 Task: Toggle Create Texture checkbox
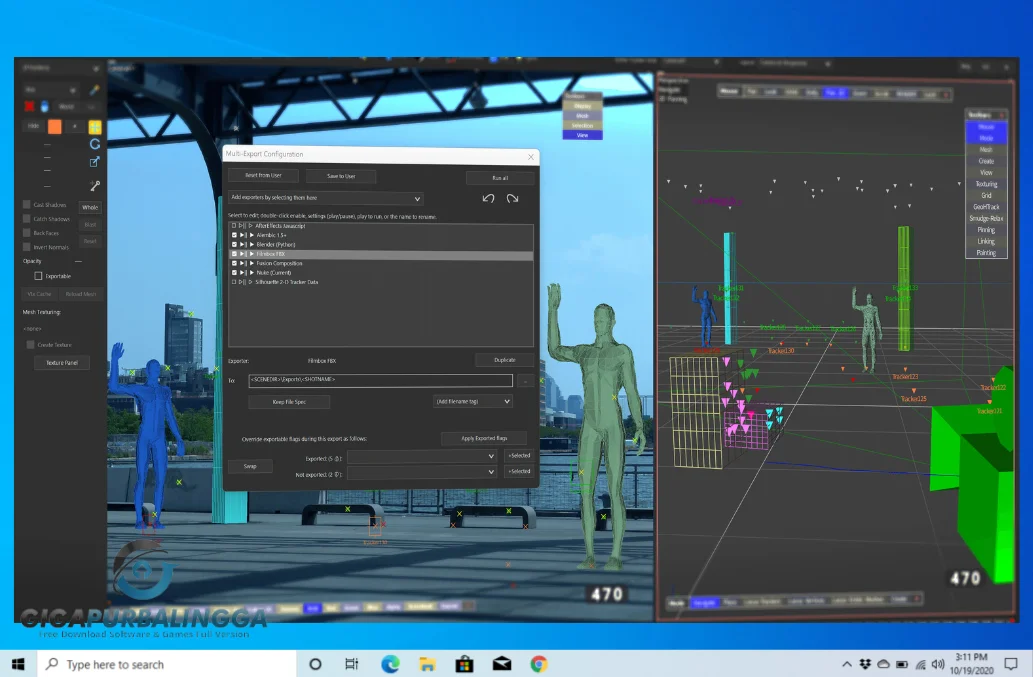[30, 344]
